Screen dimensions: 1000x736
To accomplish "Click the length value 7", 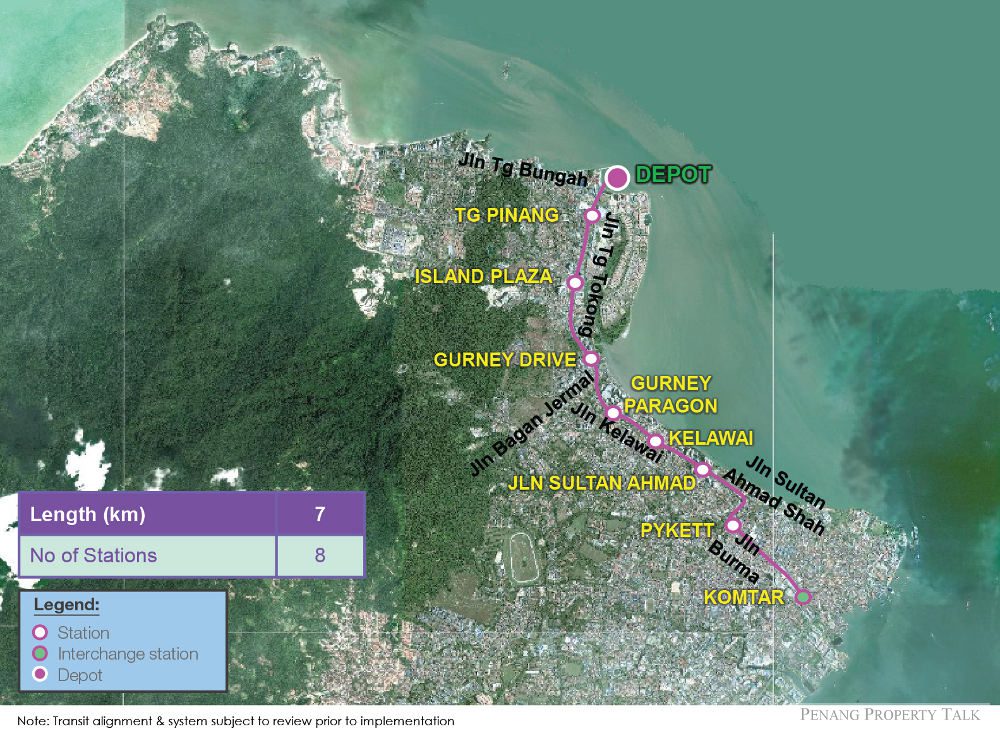I will [x=320, y=514].
